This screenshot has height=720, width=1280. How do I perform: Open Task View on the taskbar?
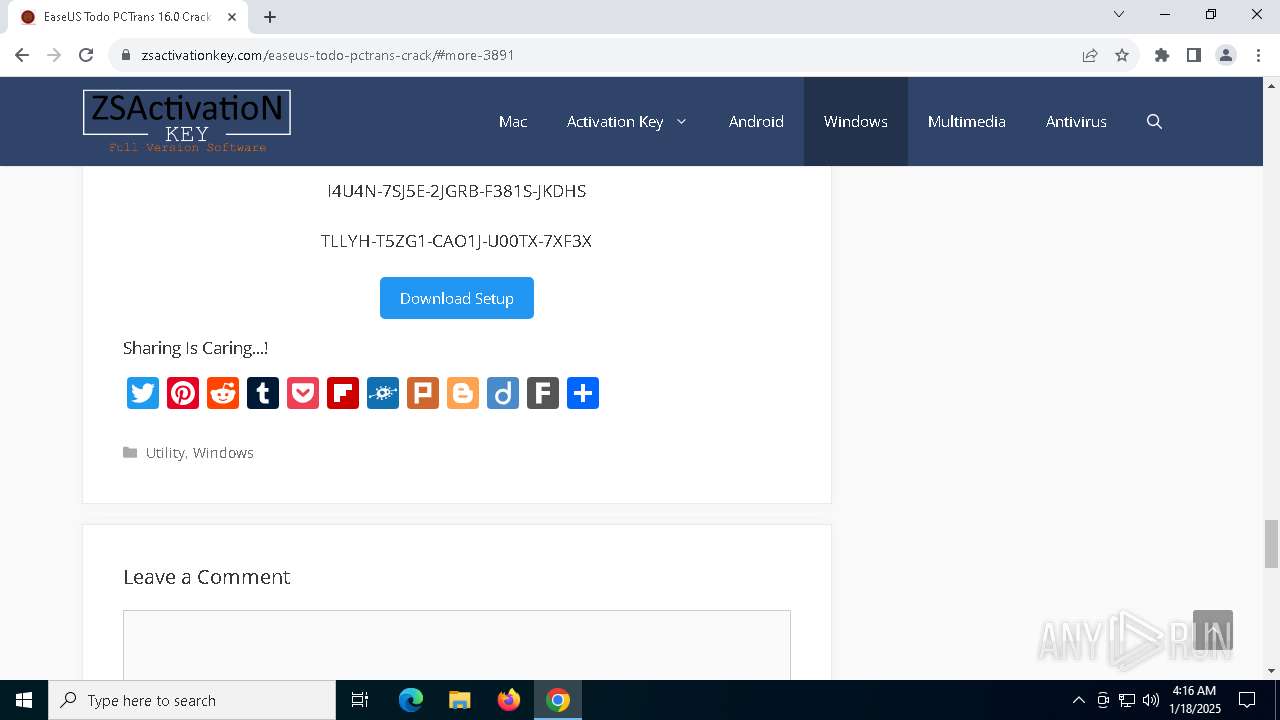(x=360, y=700)
